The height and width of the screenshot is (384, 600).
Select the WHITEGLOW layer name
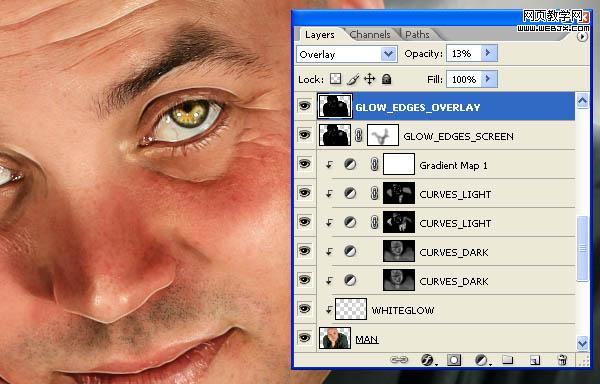(x=403, y=310)
